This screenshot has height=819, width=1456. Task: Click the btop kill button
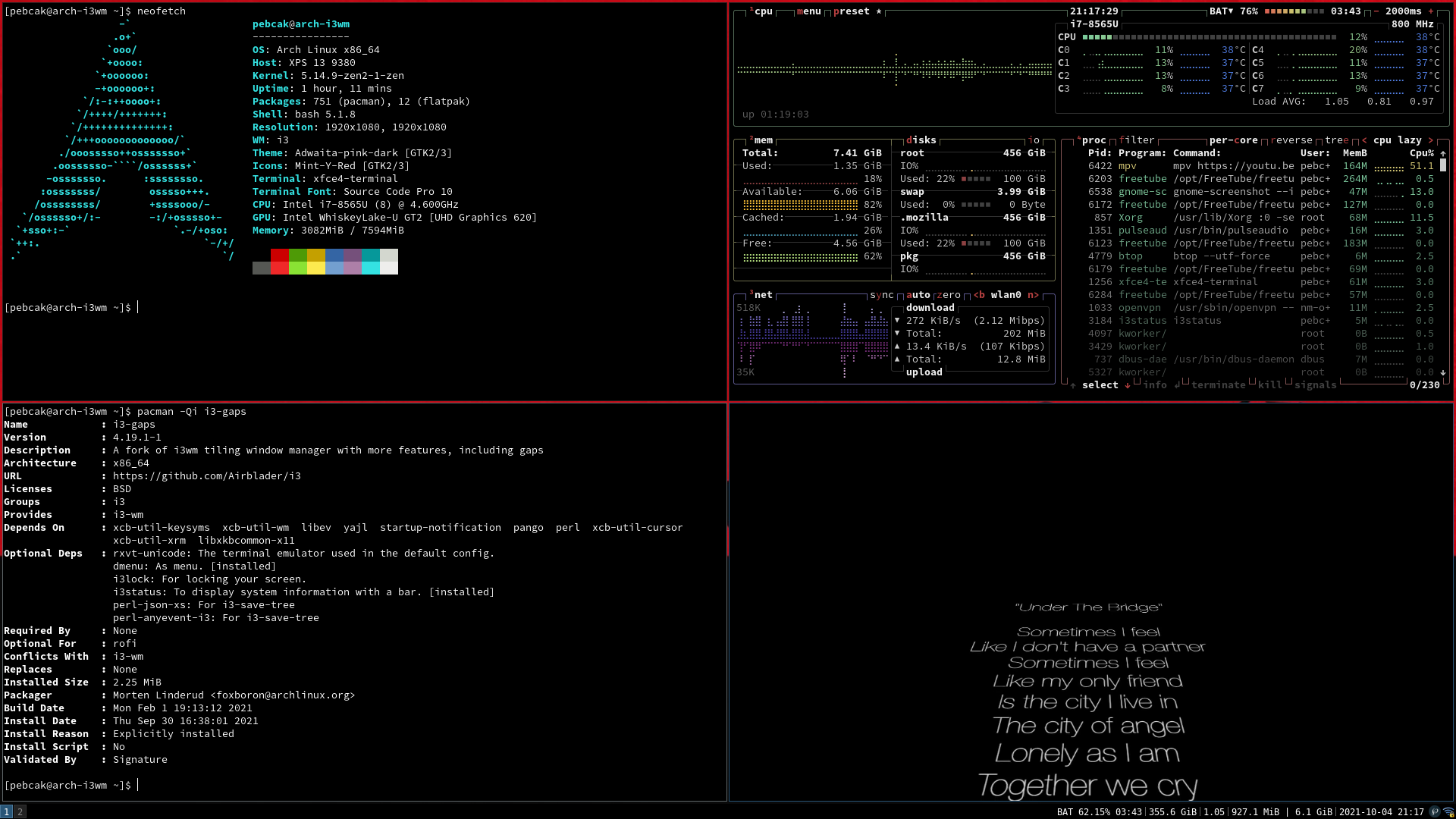(1270, 385)
